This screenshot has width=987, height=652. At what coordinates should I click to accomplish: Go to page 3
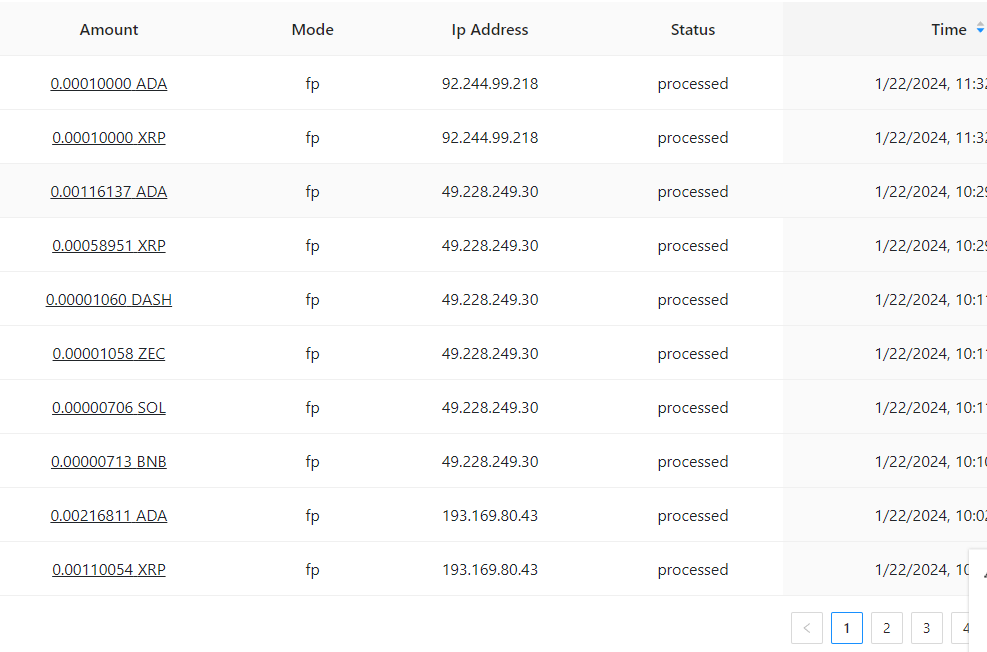(926, 628)
